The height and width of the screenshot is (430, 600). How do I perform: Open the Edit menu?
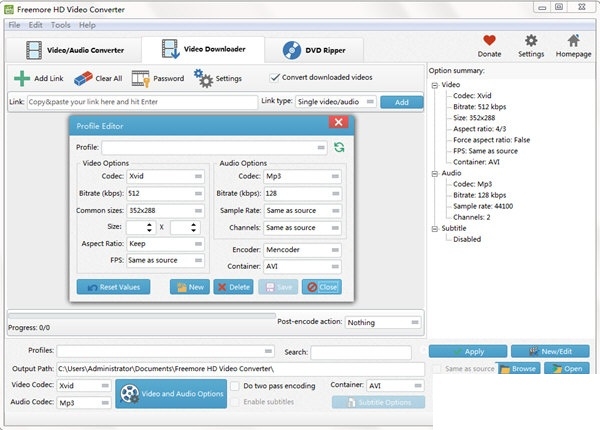pos(36,25)
